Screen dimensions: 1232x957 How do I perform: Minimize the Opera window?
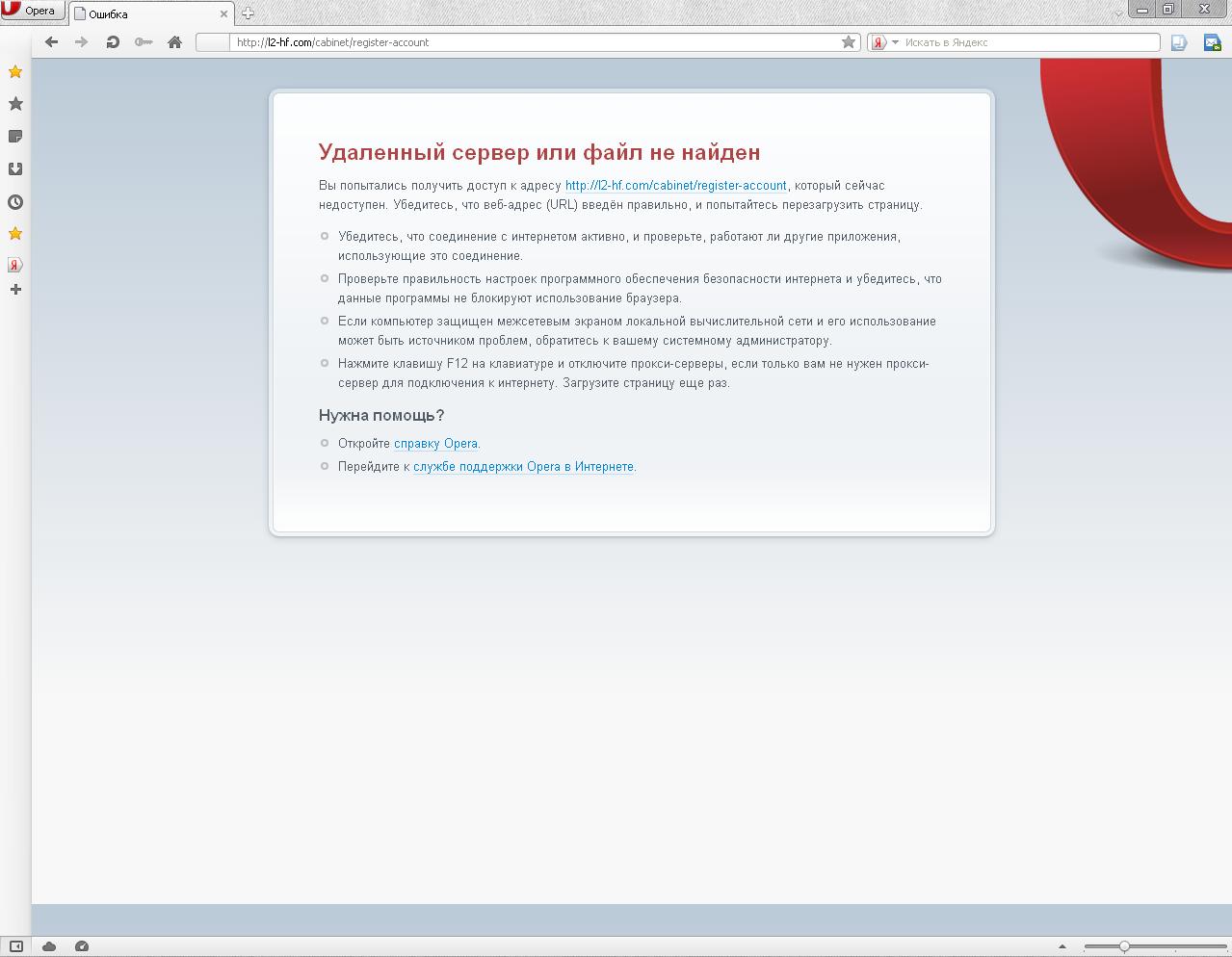1142,10
